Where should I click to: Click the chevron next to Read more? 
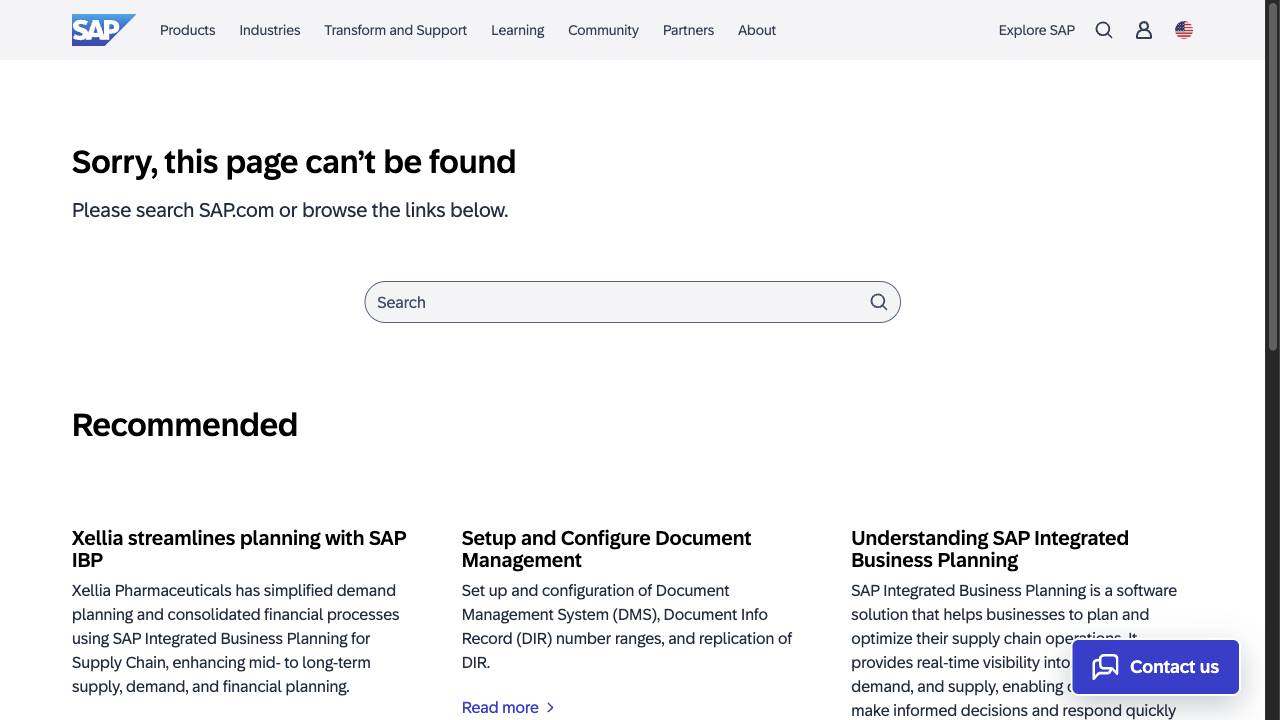pyautogui.click(x=550, y=708)
